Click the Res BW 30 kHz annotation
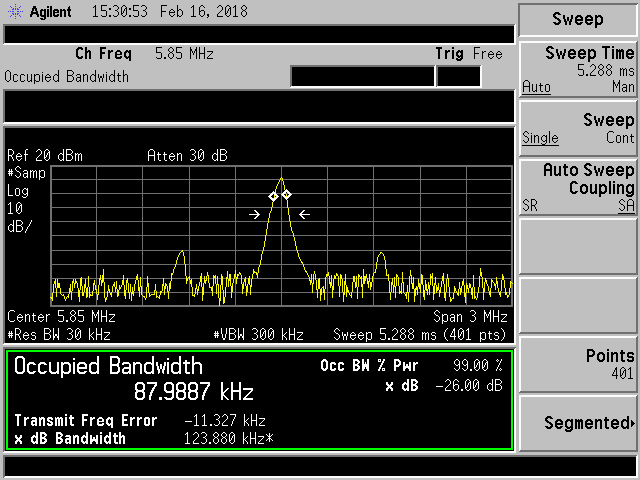The width and height of the screenshot is (640, 480). point(59,334)
